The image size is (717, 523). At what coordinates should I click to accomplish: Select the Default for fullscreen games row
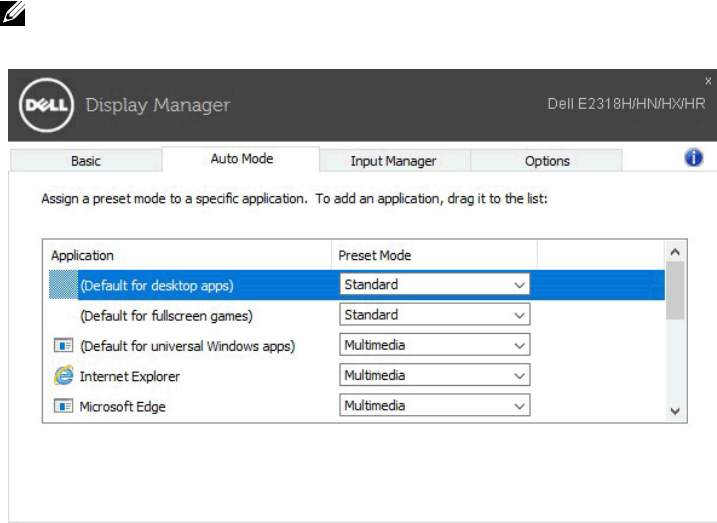click(x=165, y=315)
